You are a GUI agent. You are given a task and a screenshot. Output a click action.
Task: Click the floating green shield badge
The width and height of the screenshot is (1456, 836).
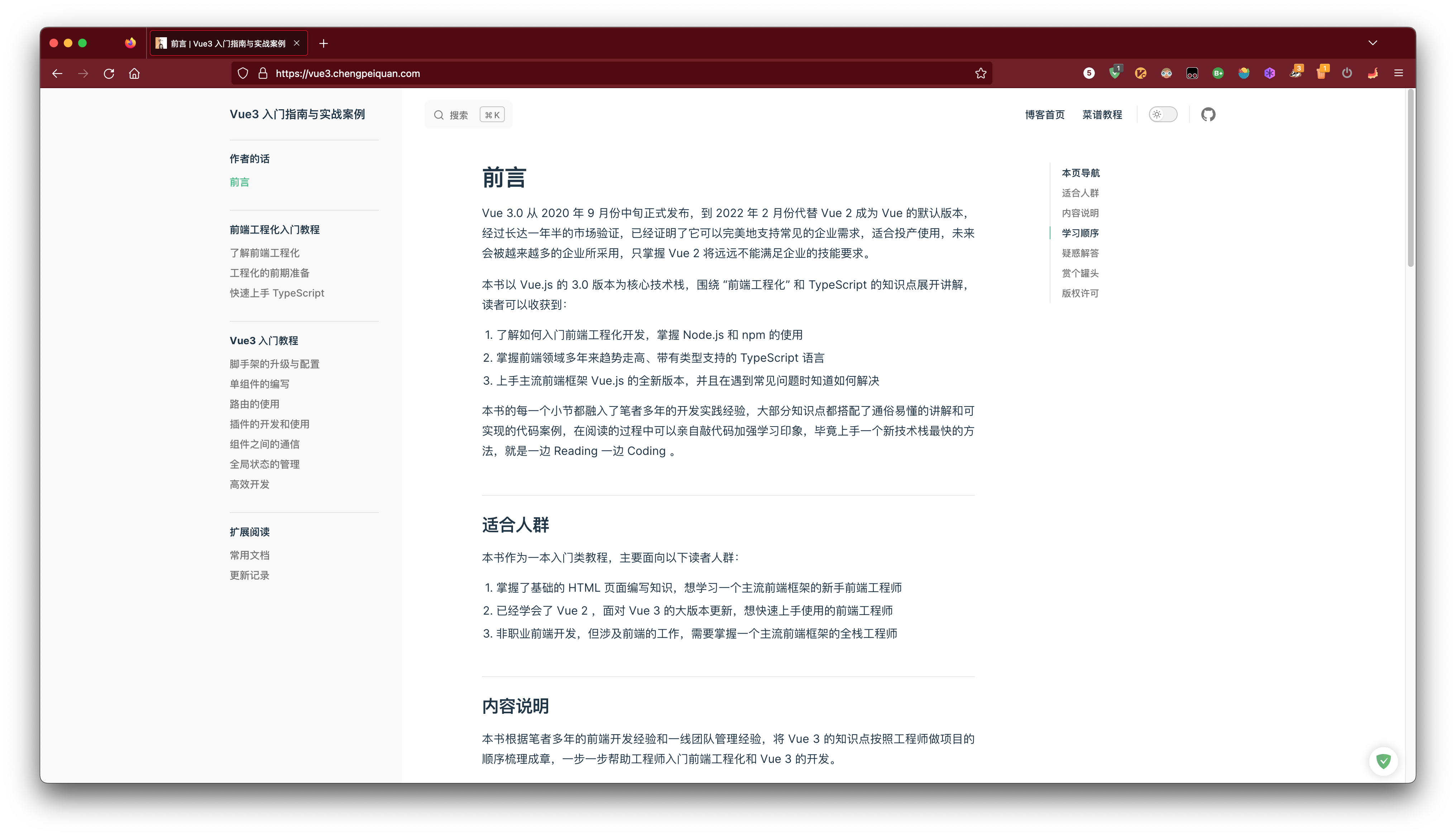click(1383, 761)
